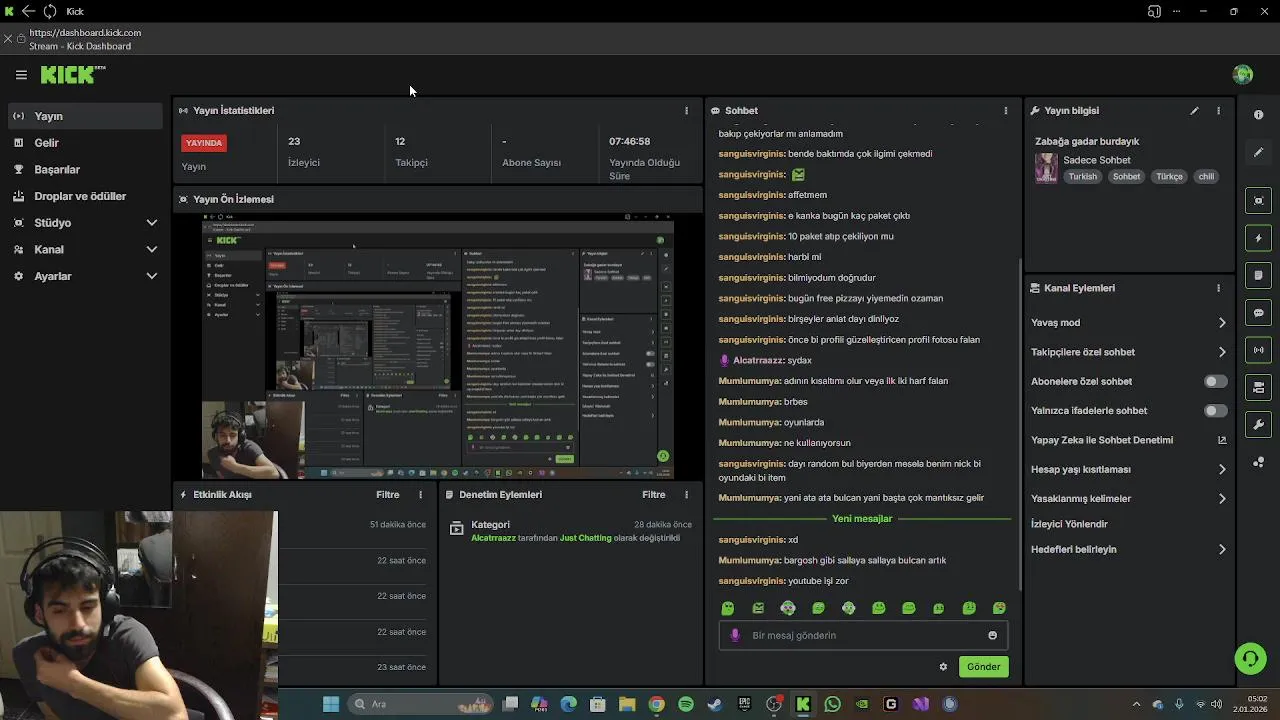Screen dimensions: 1280x720
Task: Toggle Yalnızca ifadelerle sohbet switch
Action: coord(1215,411)
